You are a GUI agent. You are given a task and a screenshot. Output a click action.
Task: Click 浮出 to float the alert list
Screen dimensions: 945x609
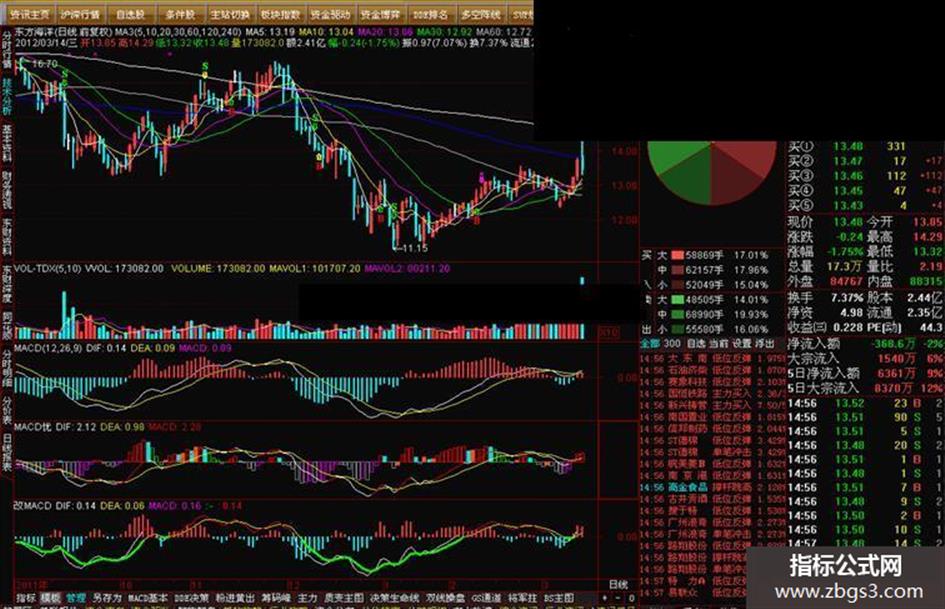764,343
